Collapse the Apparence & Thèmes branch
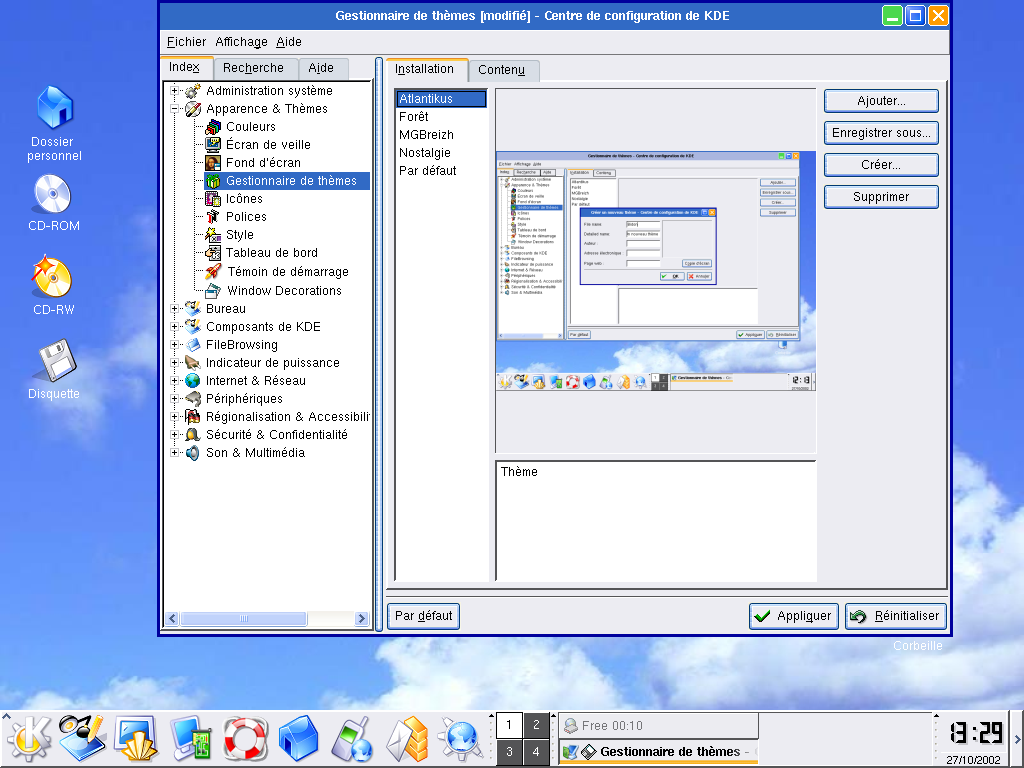1024x768 pixels. pyautogui.click(x=174, y=109)
